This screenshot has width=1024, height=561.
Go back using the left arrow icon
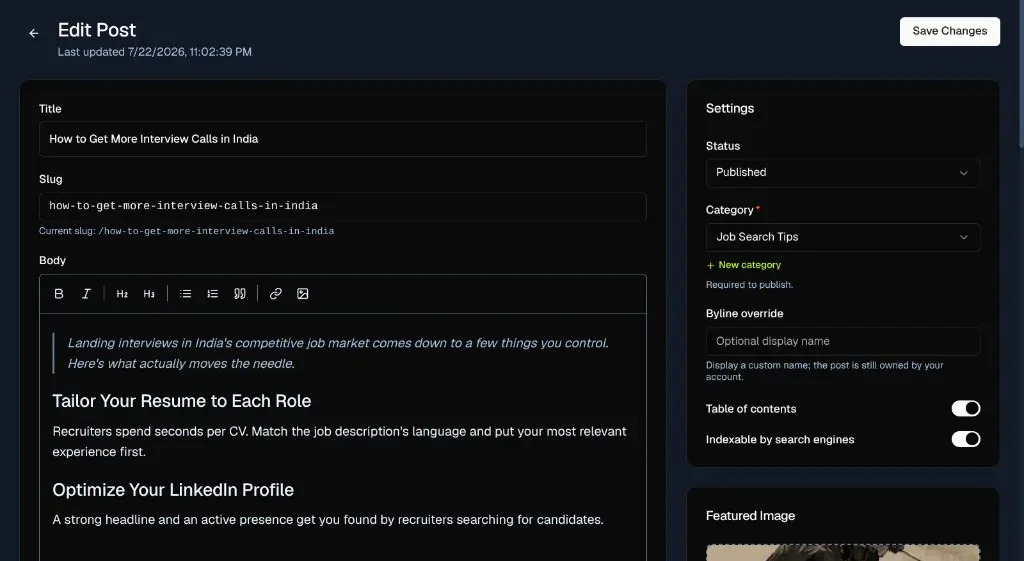34,33
